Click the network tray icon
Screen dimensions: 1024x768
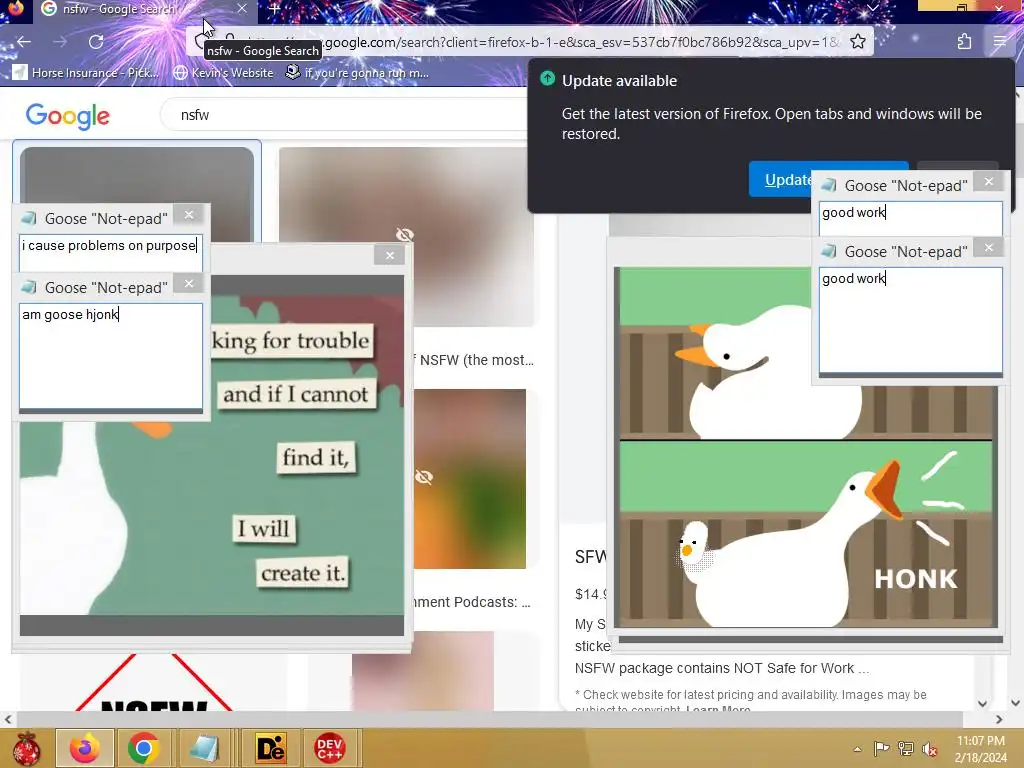pyautogui.click(x=906, y=748)
